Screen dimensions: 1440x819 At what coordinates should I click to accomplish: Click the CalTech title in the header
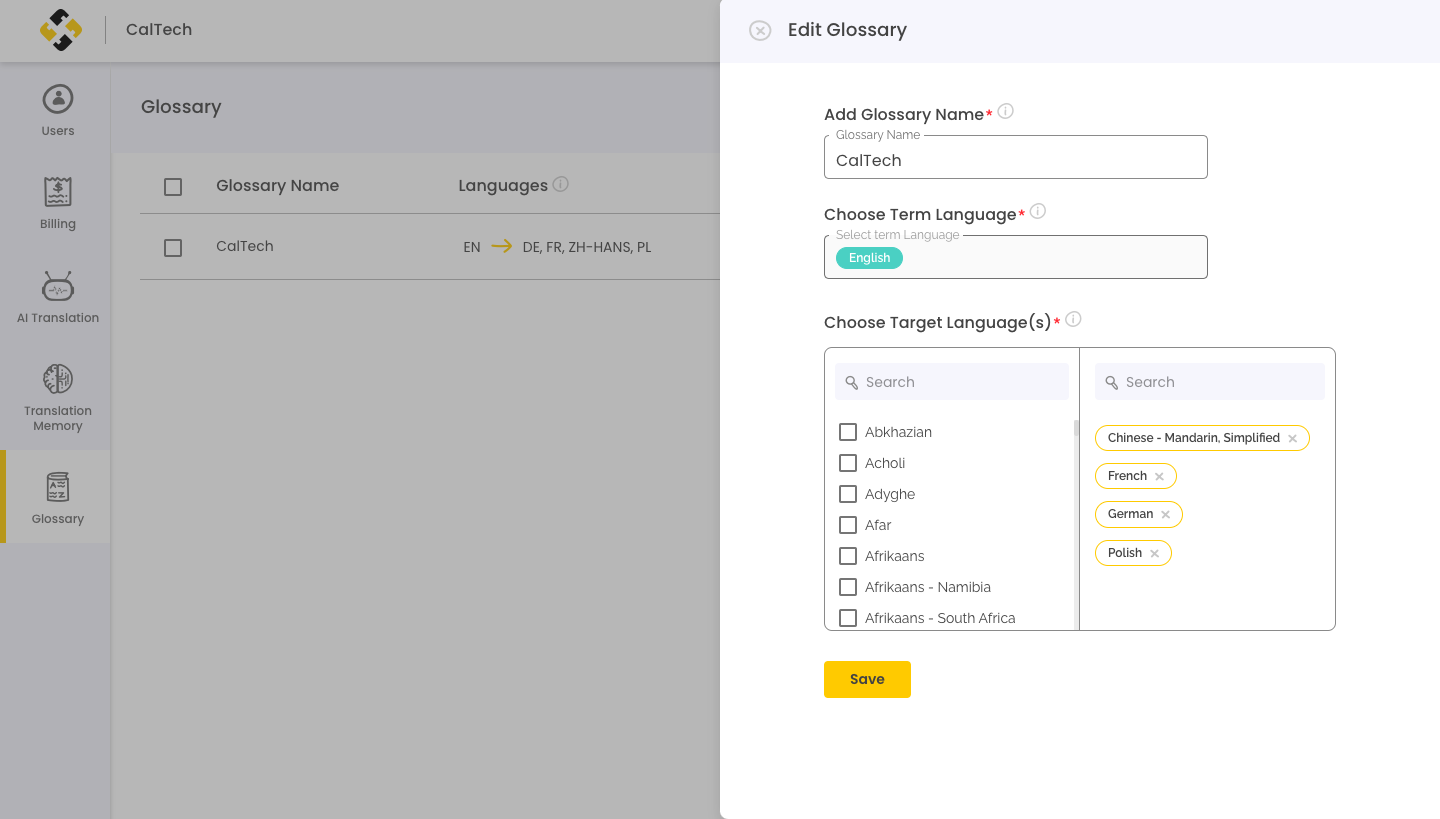click(159, 30)
